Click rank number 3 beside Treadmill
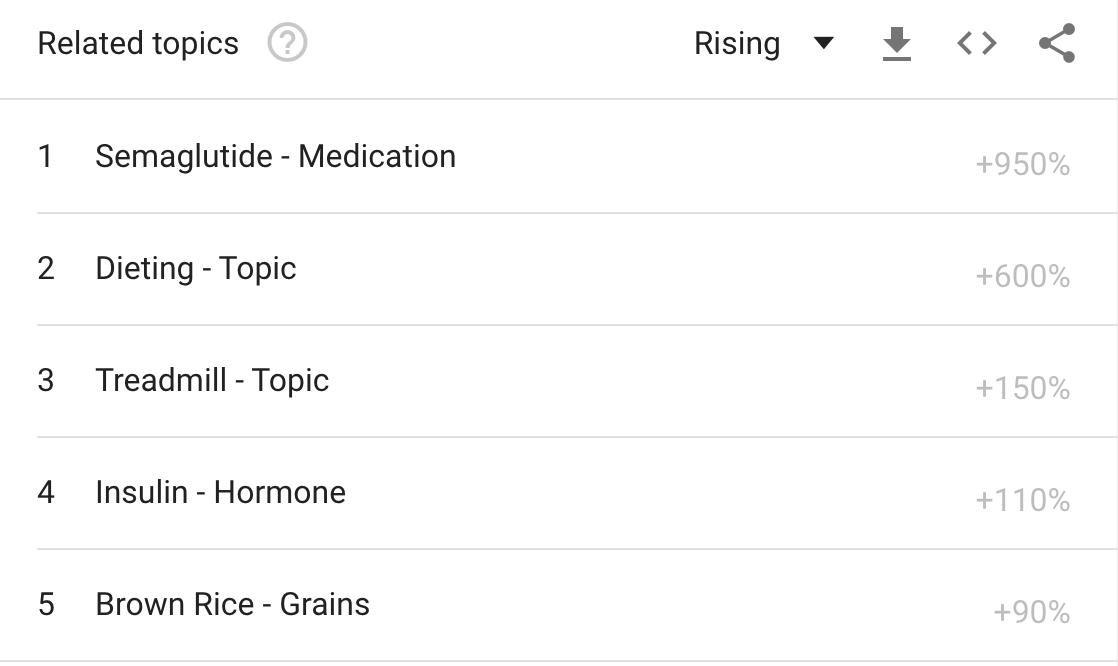The width and height of the screenshot is (1118, 666). coord(46,380)
